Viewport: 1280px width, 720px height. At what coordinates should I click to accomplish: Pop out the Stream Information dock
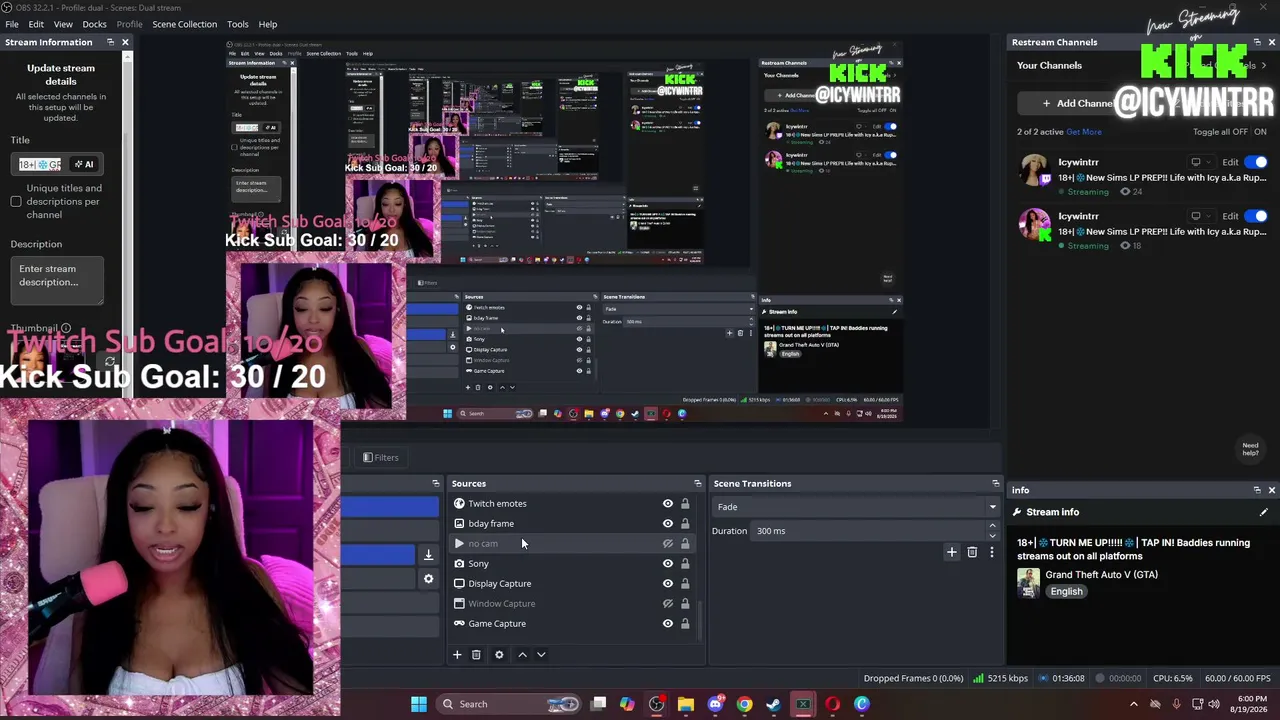pyautogui.click(x=110, y=42)
